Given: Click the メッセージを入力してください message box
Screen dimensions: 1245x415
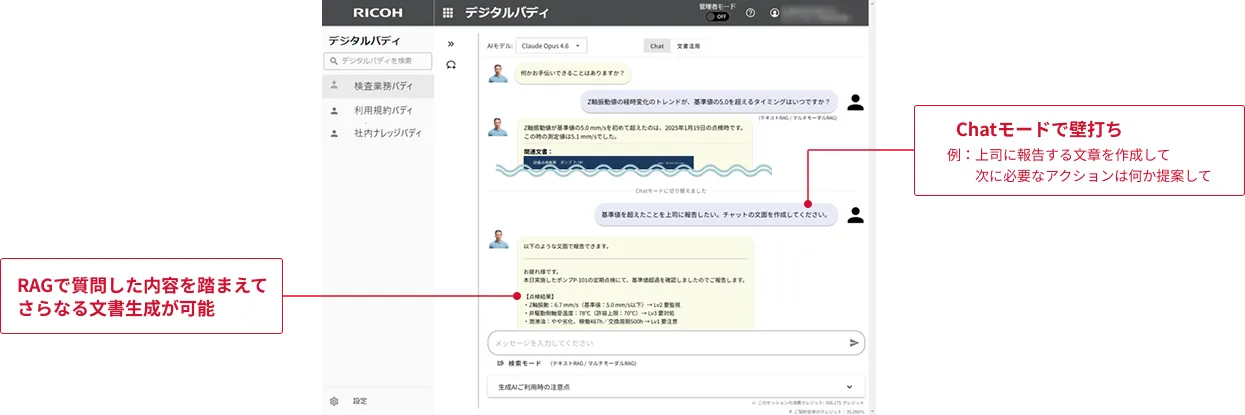Looking at the screenshot, I should (x=676, y=343).
